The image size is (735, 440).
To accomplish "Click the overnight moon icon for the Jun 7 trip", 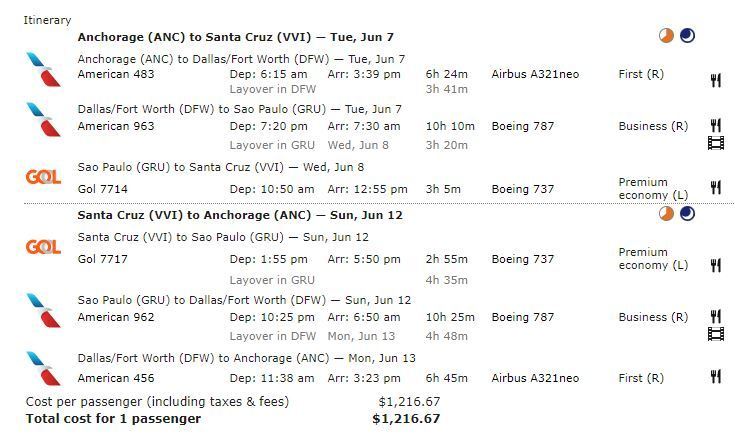I will click(687, 36).
